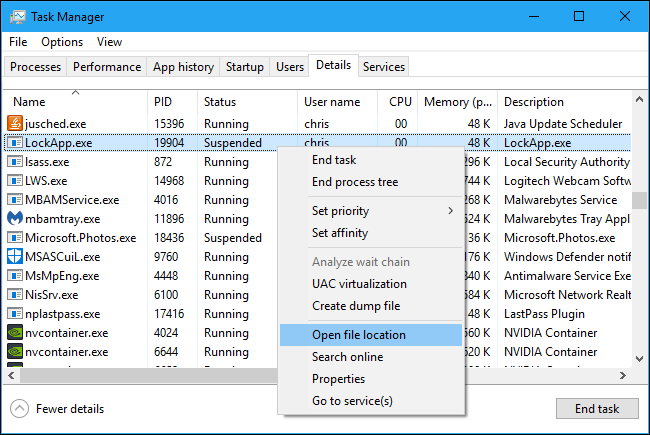Viewport: 650px width, 435px height.
Task: Click the Windows Defender shield icon for MSASCuiL.exe
Action: point(15,257)
